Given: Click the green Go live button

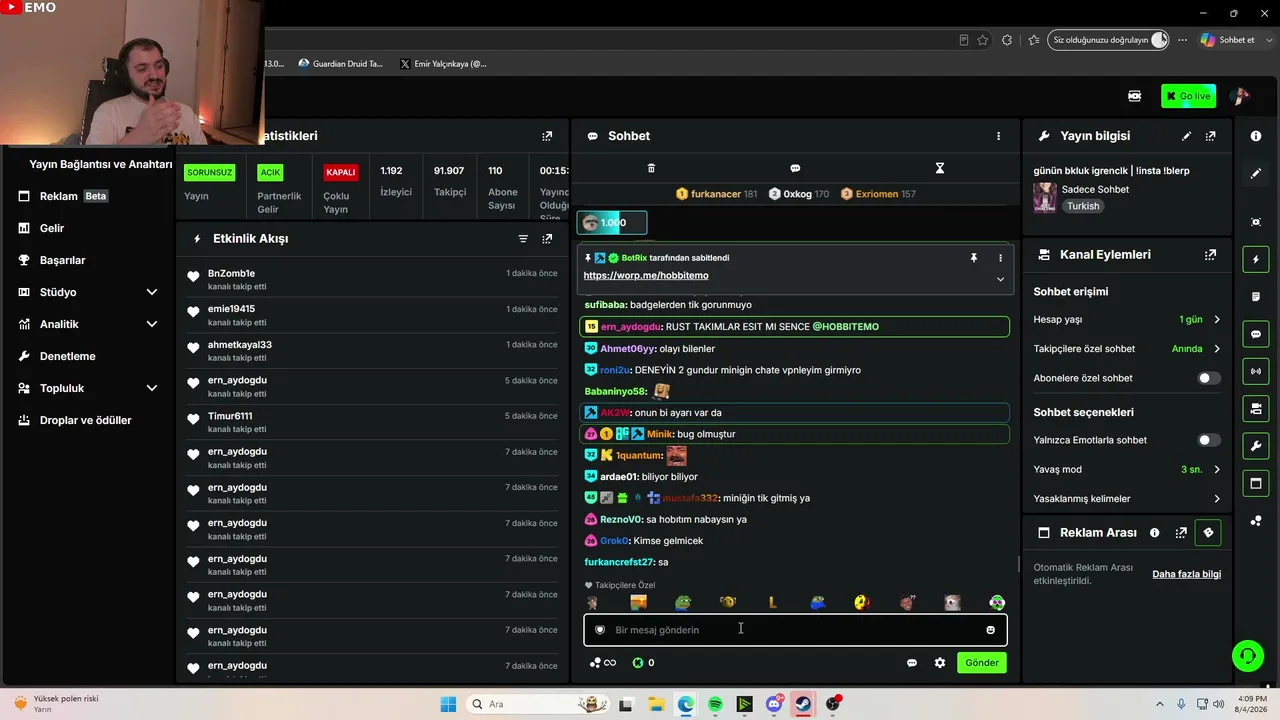Looking at the screenshot, I should [1188, 96].
